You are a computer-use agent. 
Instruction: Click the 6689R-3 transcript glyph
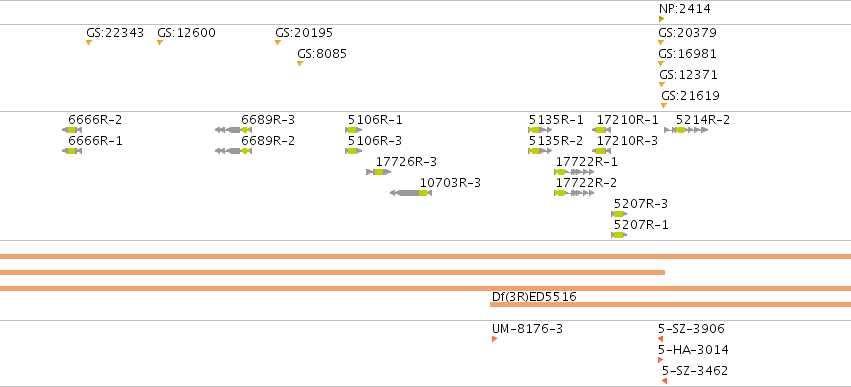(x=233, y=130)
